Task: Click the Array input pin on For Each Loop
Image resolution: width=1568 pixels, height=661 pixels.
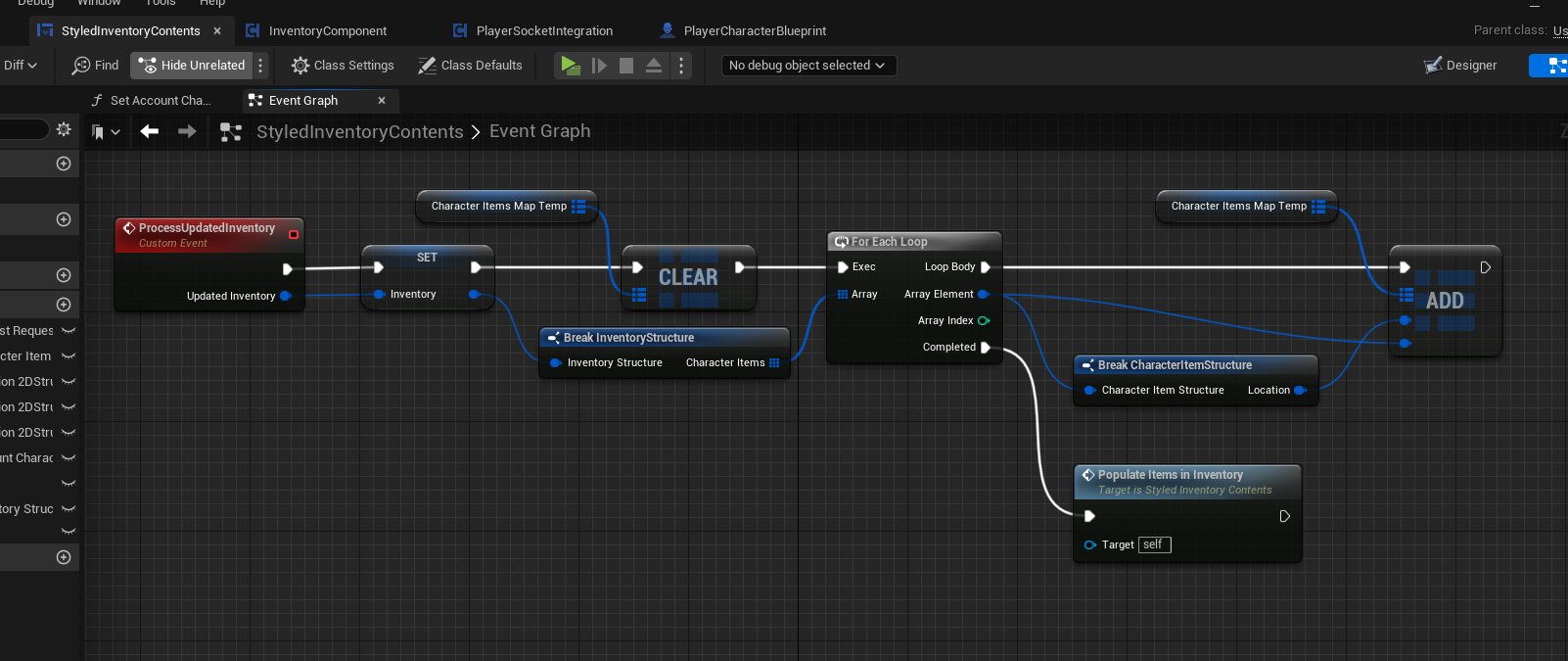Action: point(843,294)
